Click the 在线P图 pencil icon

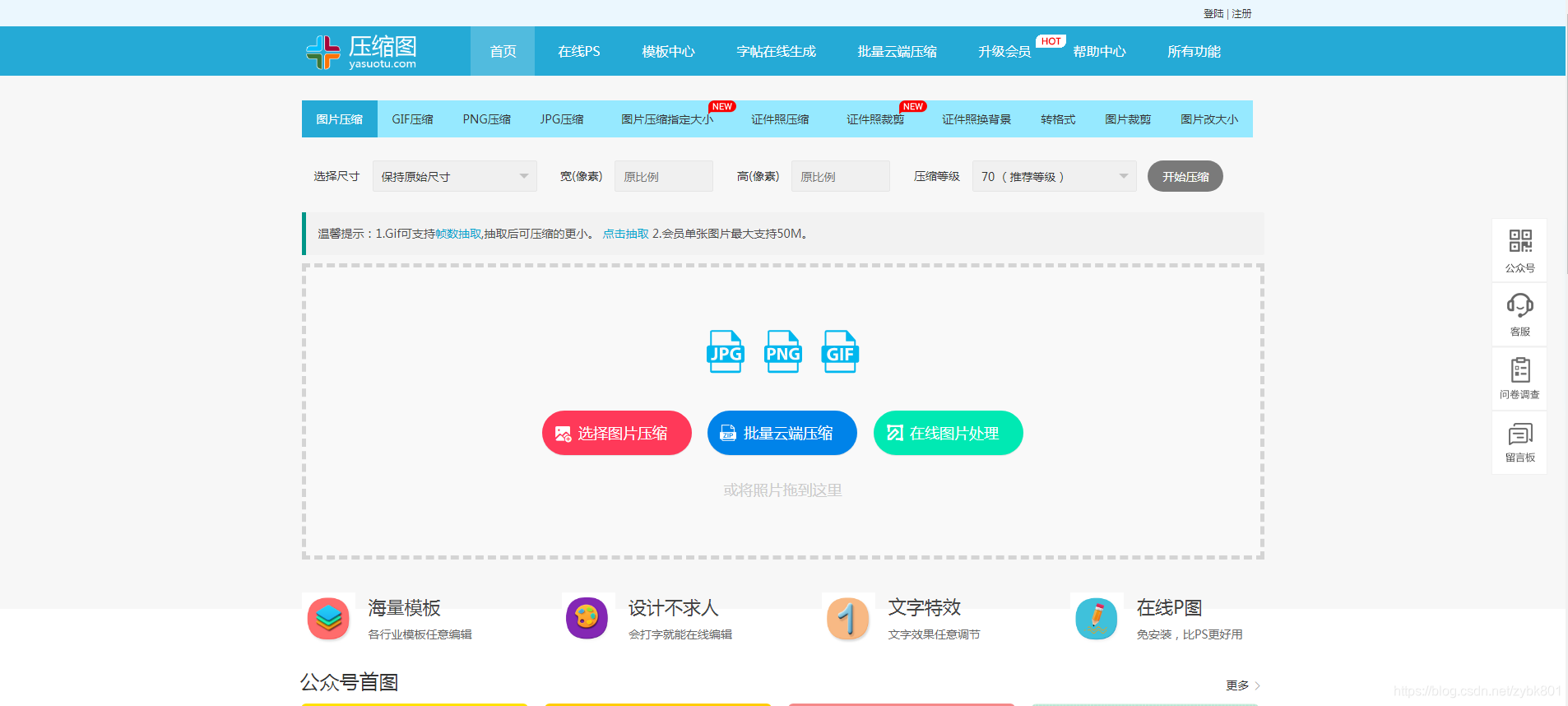[x=1097, y=619]
